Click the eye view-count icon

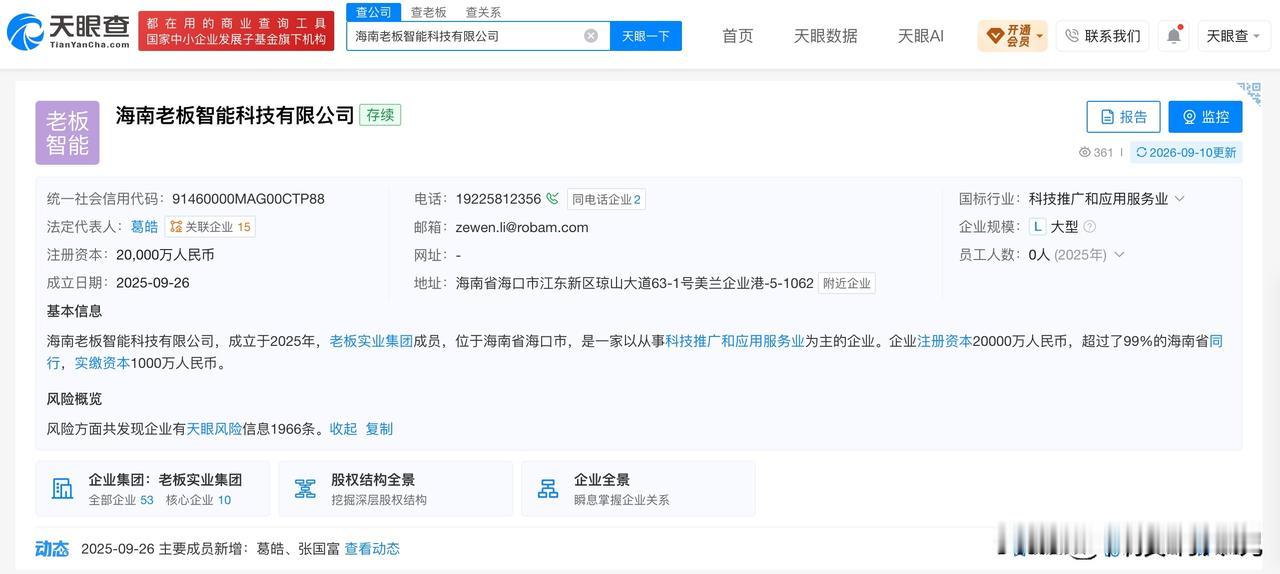(x=1085, y=152)
